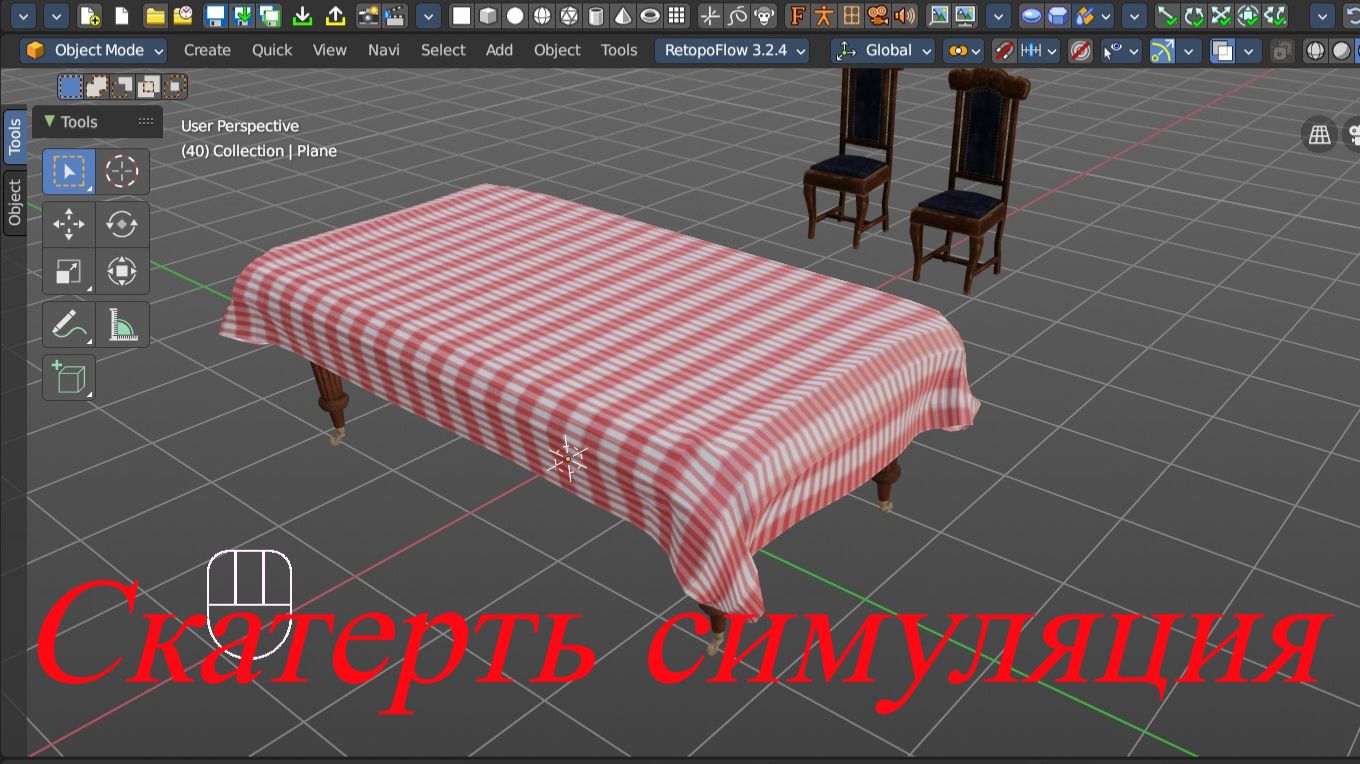Screen dimensions: 1360x764
Task: Choose the Move tool
Action: [x=68, y=224]
